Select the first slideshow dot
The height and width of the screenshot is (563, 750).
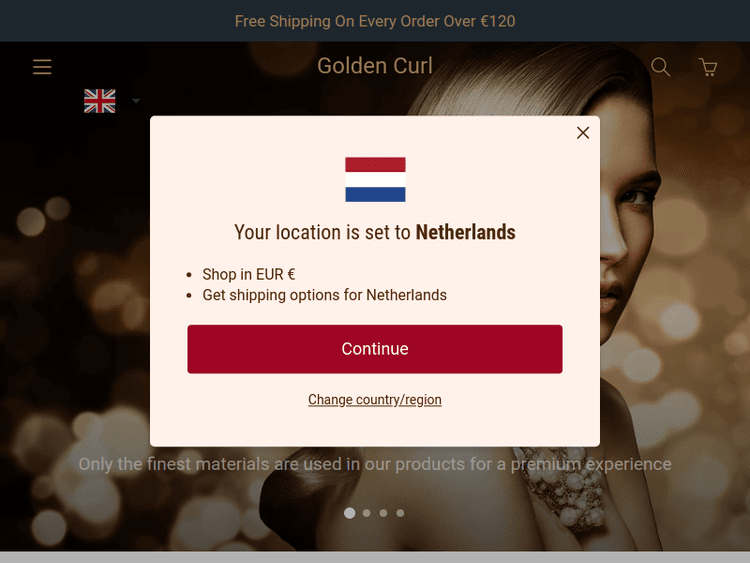pyautogui.click(x=350, y=513)
